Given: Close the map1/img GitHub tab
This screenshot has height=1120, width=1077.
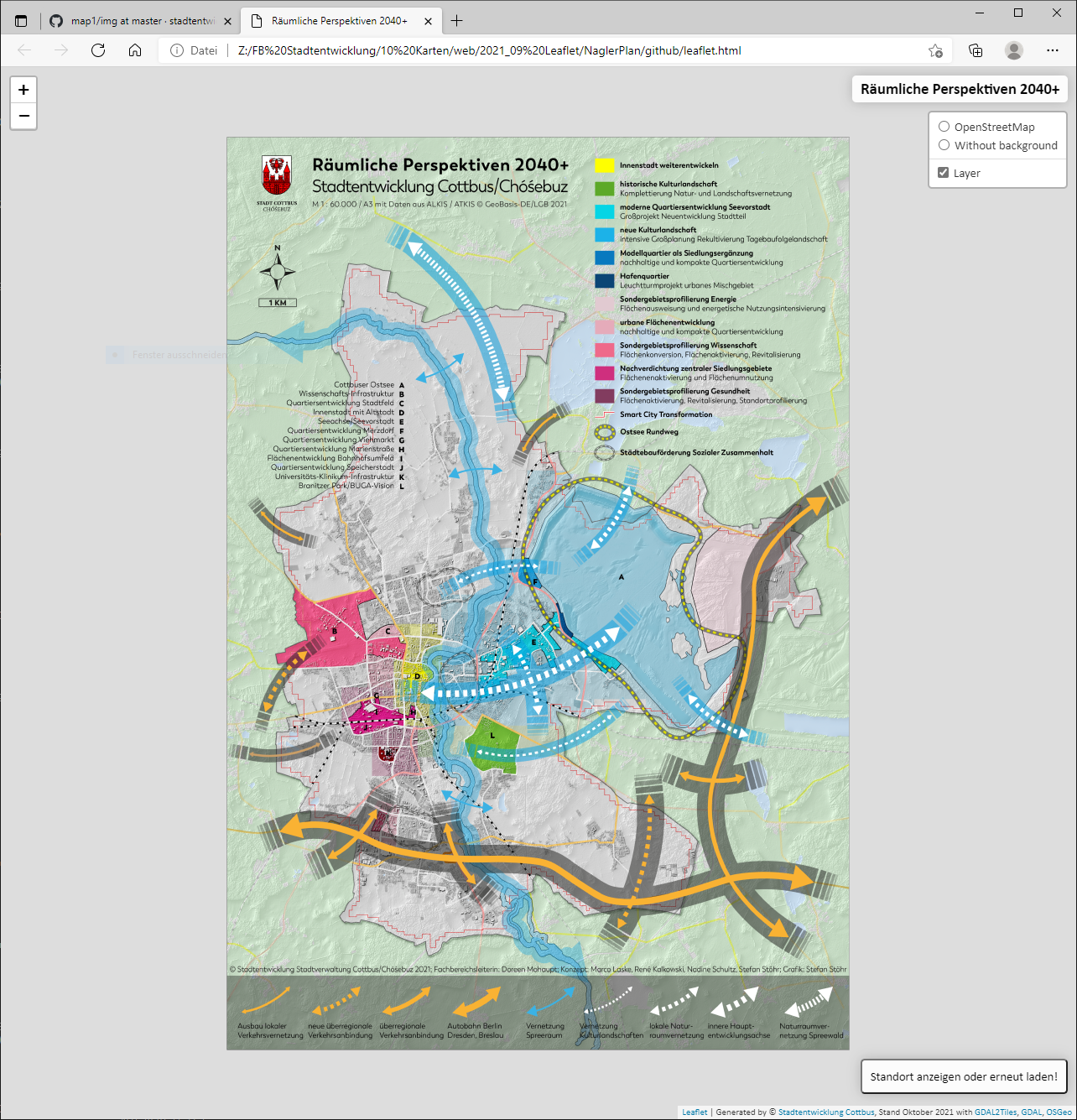Looking at the screenshot, I should pyautogui.click(x=227, y=21).
